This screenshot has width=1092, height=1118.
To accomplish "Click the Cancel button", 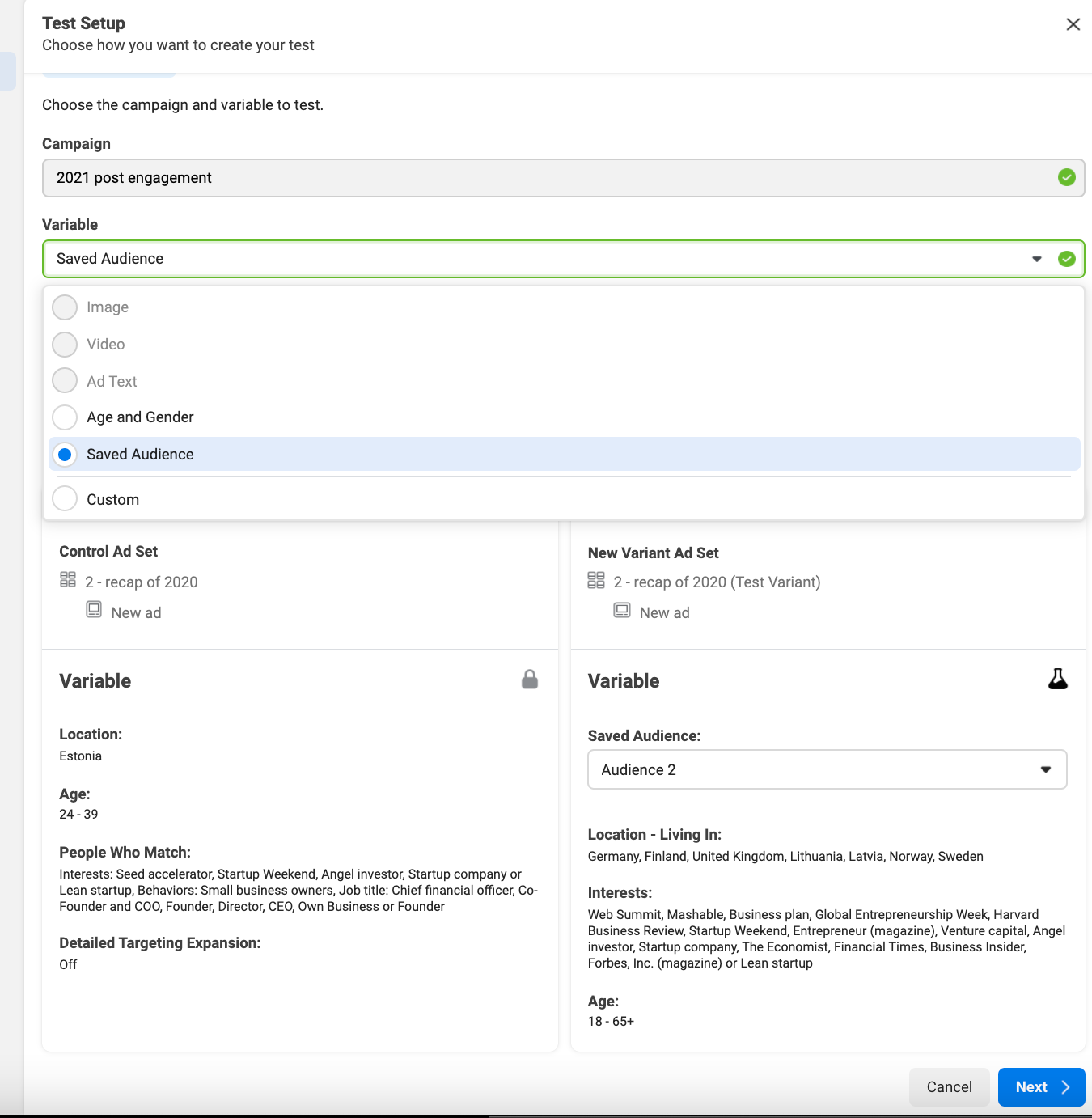I will [x=949, y=1087].
